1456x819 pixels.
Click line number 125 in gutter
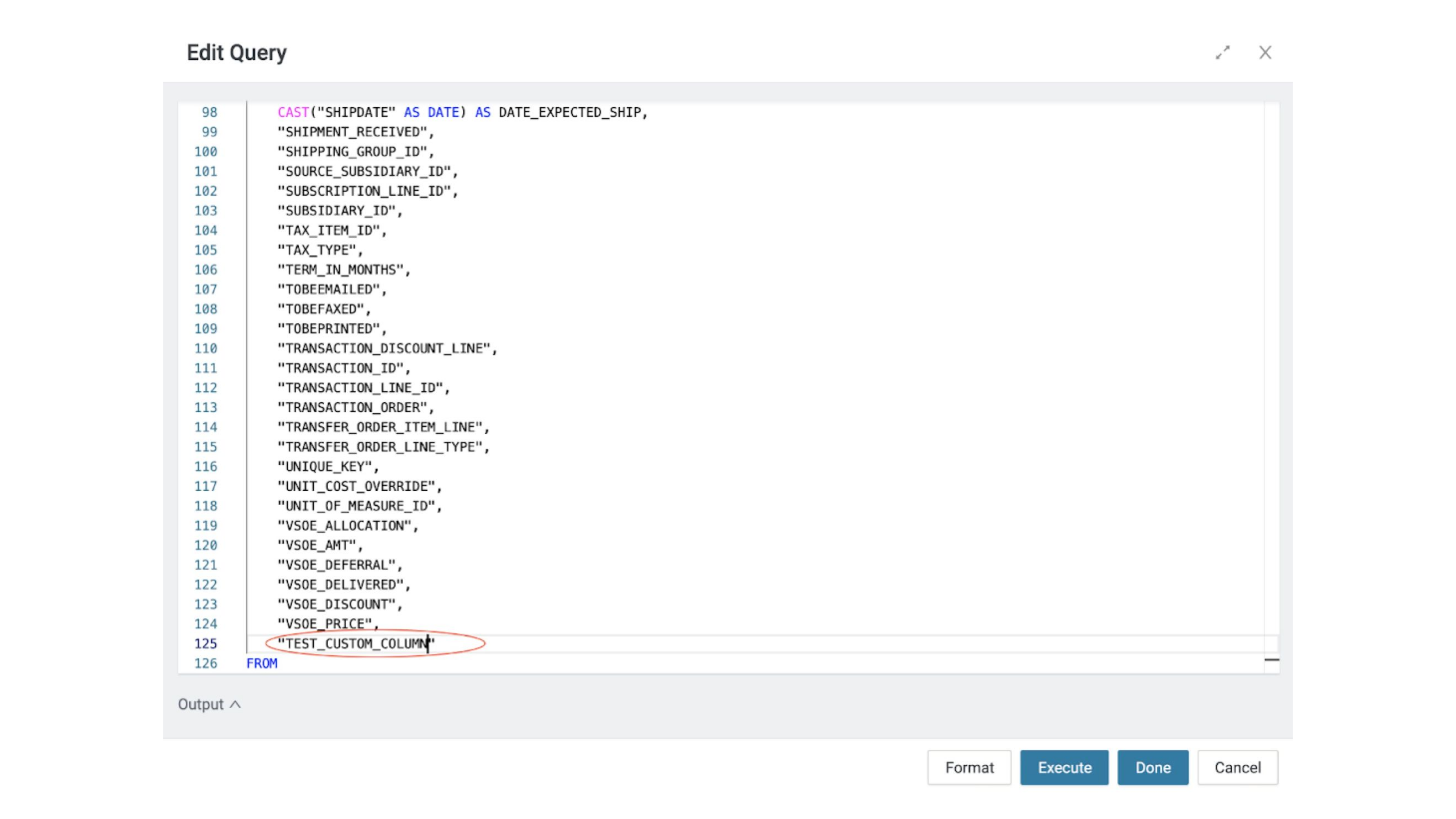click(206, 644)
